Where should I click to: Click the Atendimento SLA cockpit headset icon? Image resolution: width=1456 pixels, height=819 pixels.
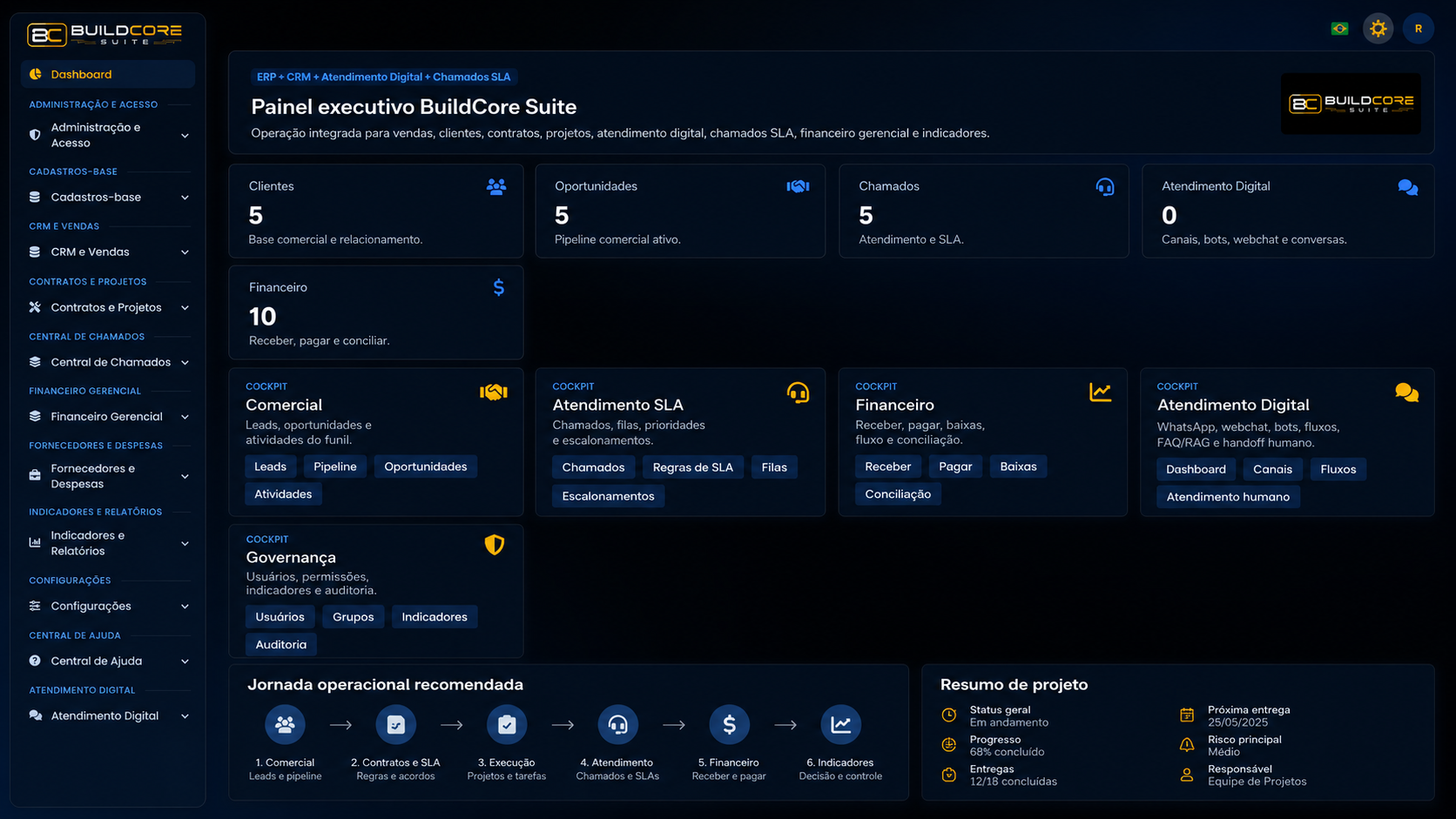pyautogui.click(x=798, y=393)
